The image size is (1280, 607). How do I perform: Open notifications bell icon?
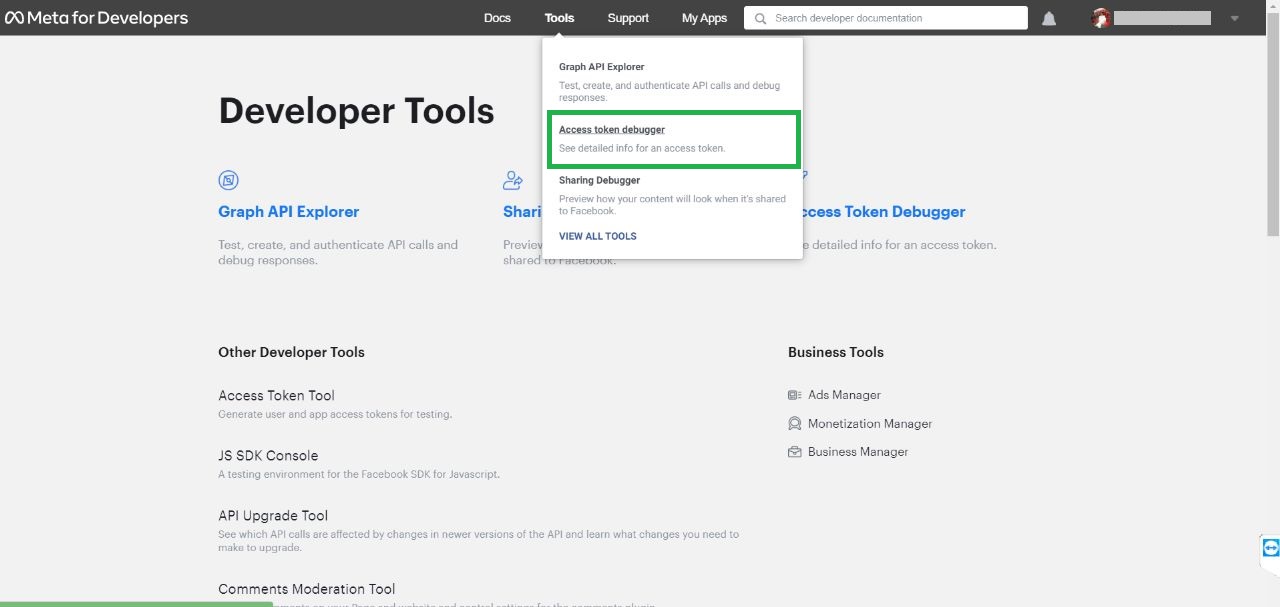tap(1049, 19)
